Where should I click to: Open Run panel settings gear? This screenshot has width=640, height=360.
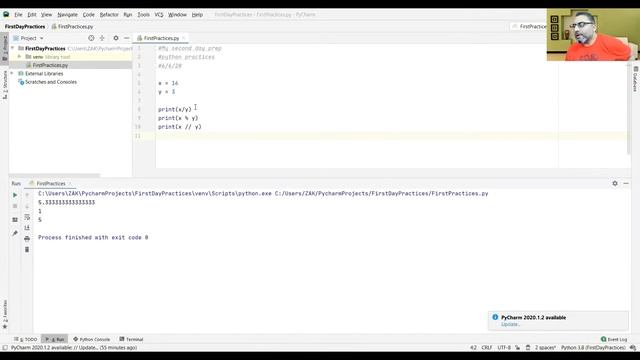(615, 184)
